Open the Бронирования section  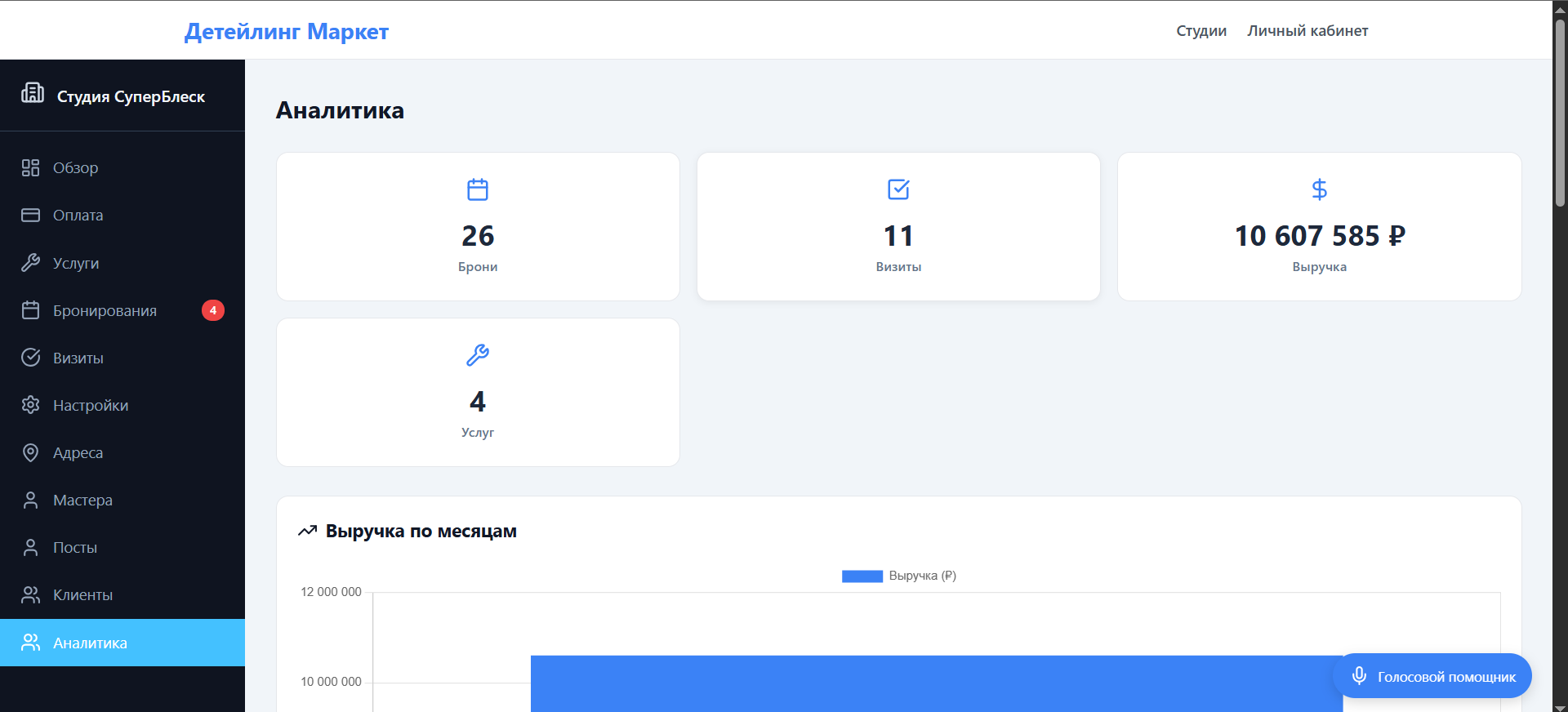(122, 310)
